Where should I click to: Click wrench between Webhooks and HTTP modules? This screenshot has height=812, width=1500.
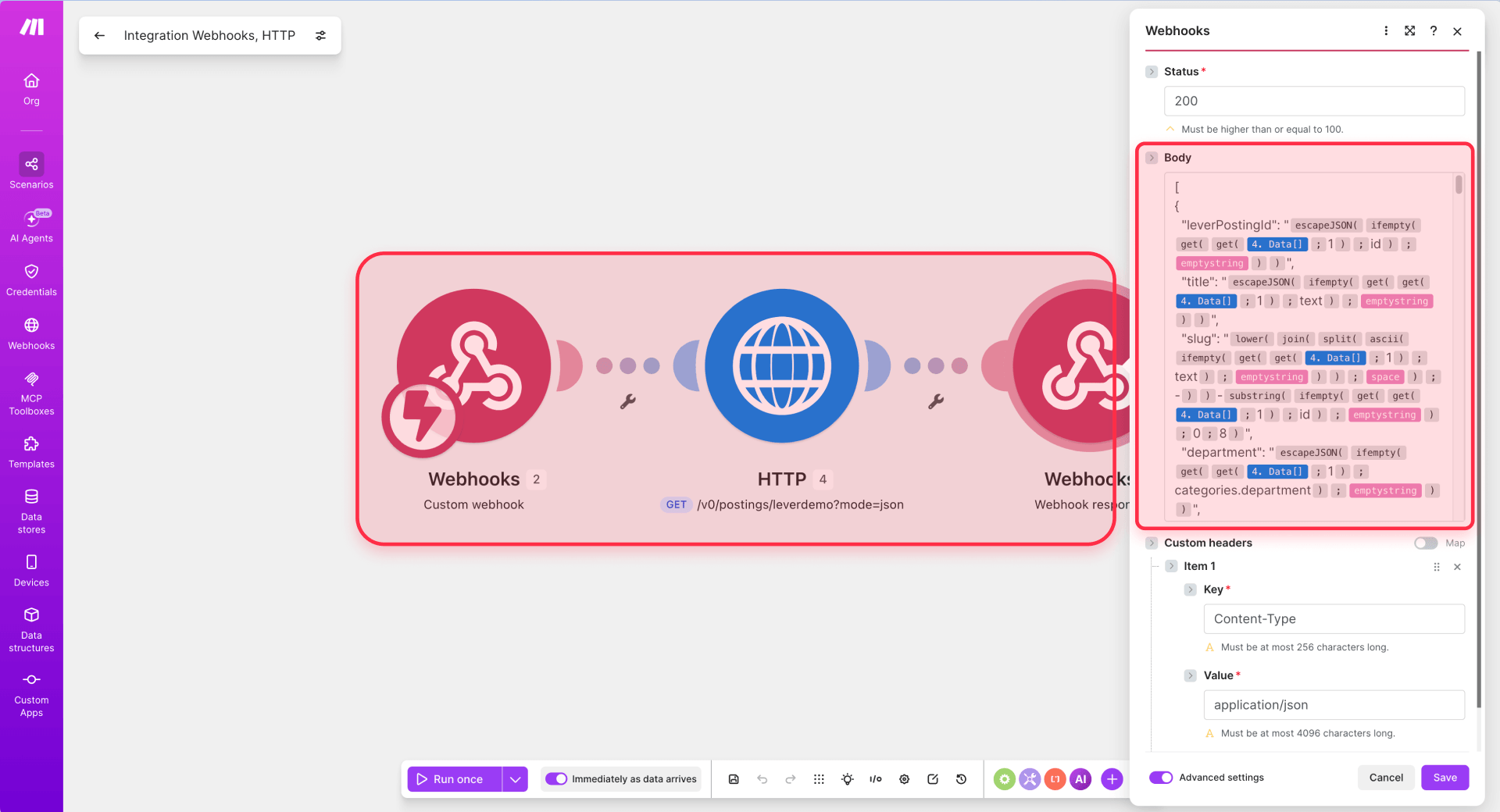(x=628, y=401)
